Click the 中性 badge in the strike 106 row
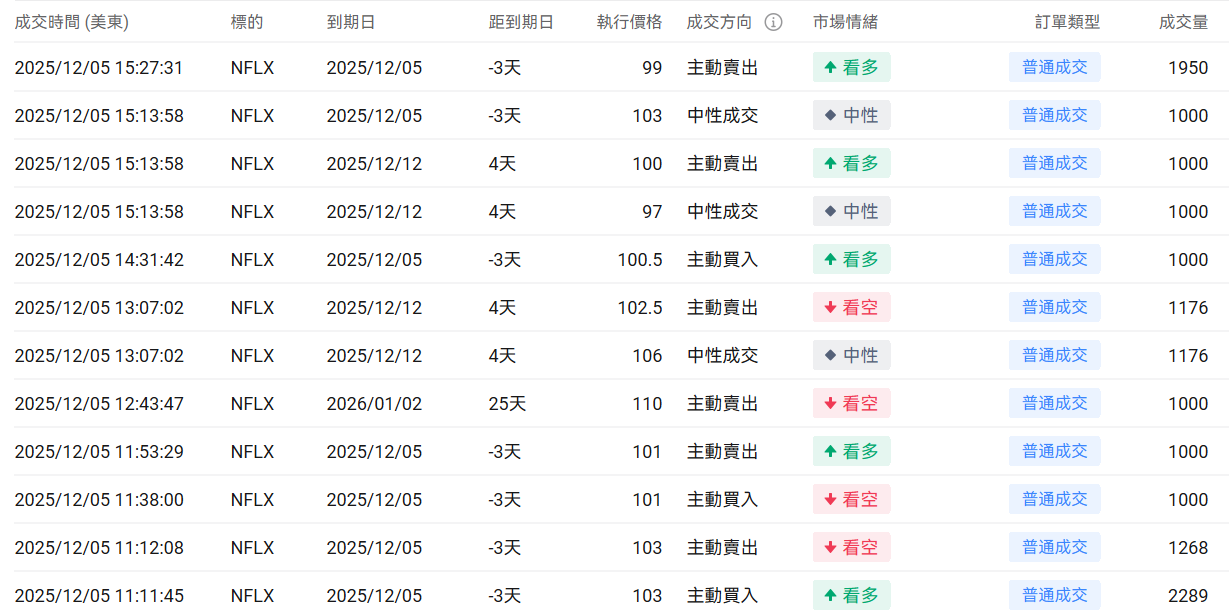 (x=851, y=355)
